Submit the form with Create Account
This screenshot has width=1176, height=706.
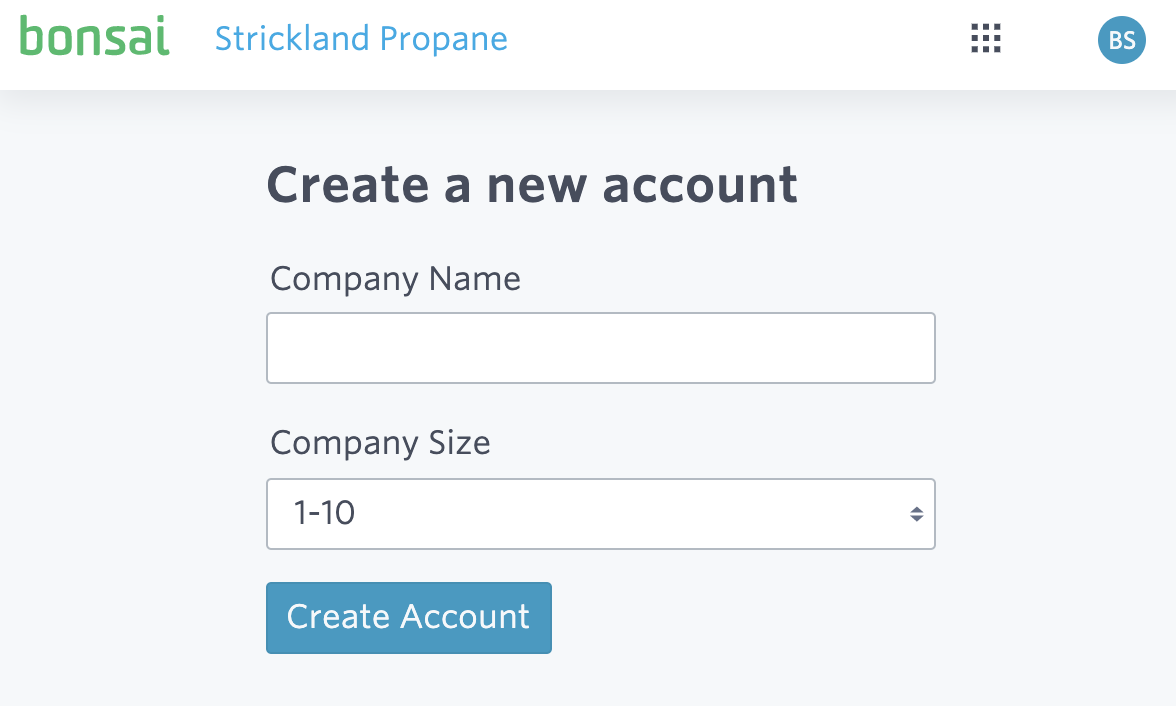(x=408, y=617)
